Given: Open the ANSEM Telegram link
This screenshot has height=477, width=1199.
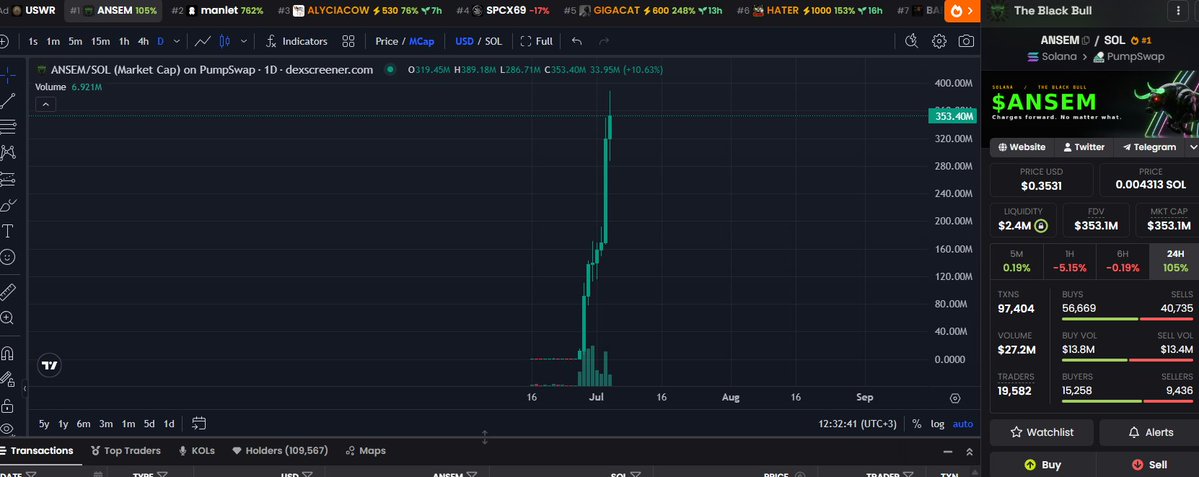Looking at the screenshot, I should pos(1149,147).
